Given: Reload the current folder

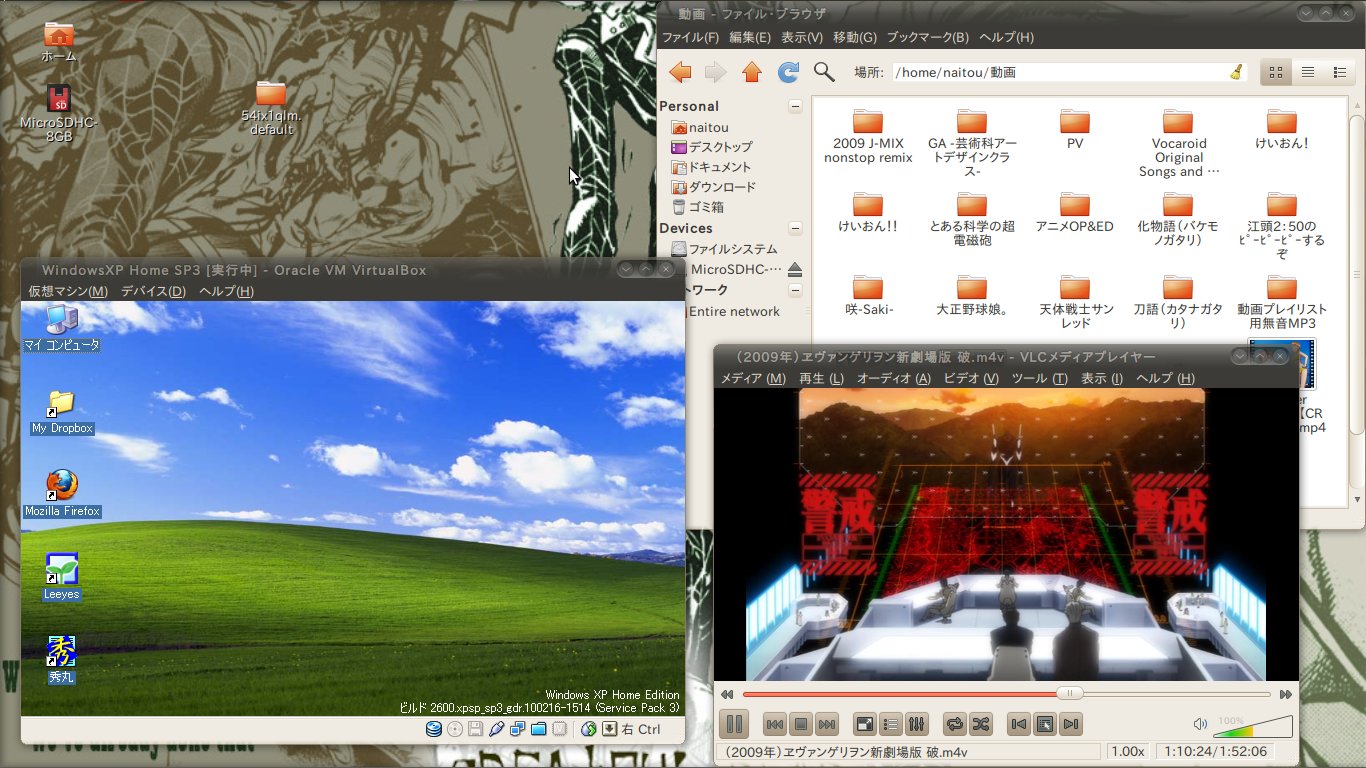Looking at the screenshot, I should tap(788, 72).
